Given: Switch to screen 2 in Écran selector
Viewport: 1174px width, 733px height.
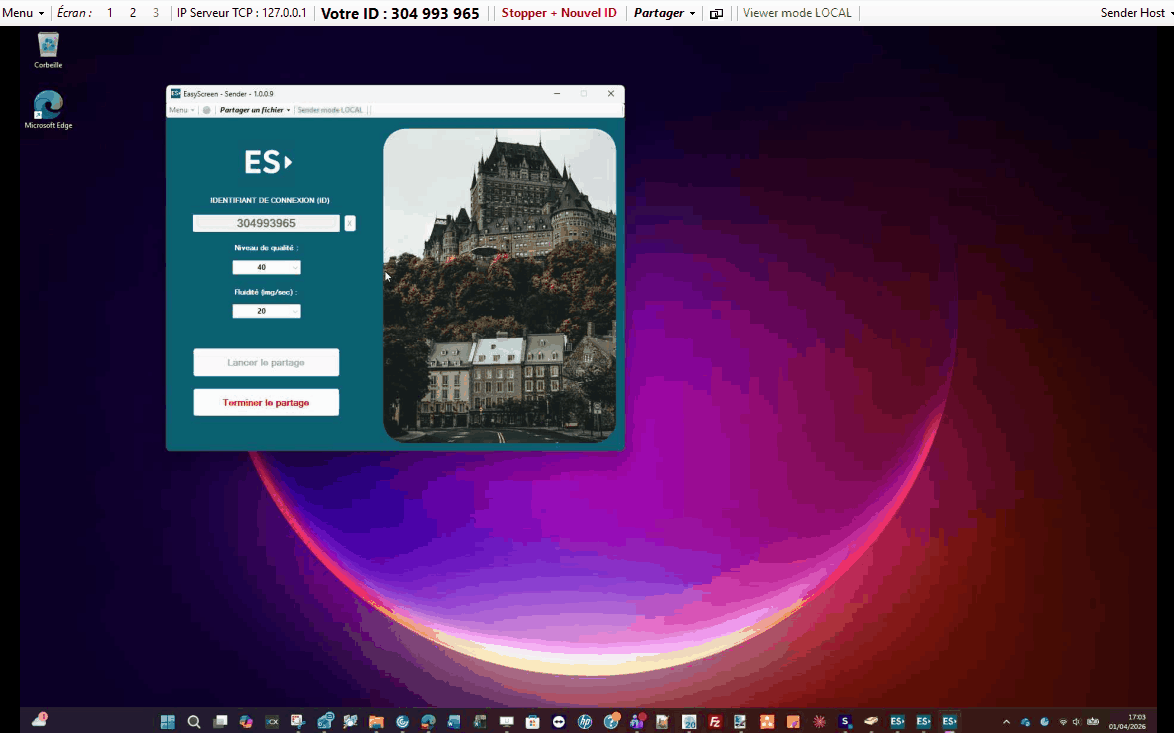Looking at the screenshot, I should tap(133, 13).
